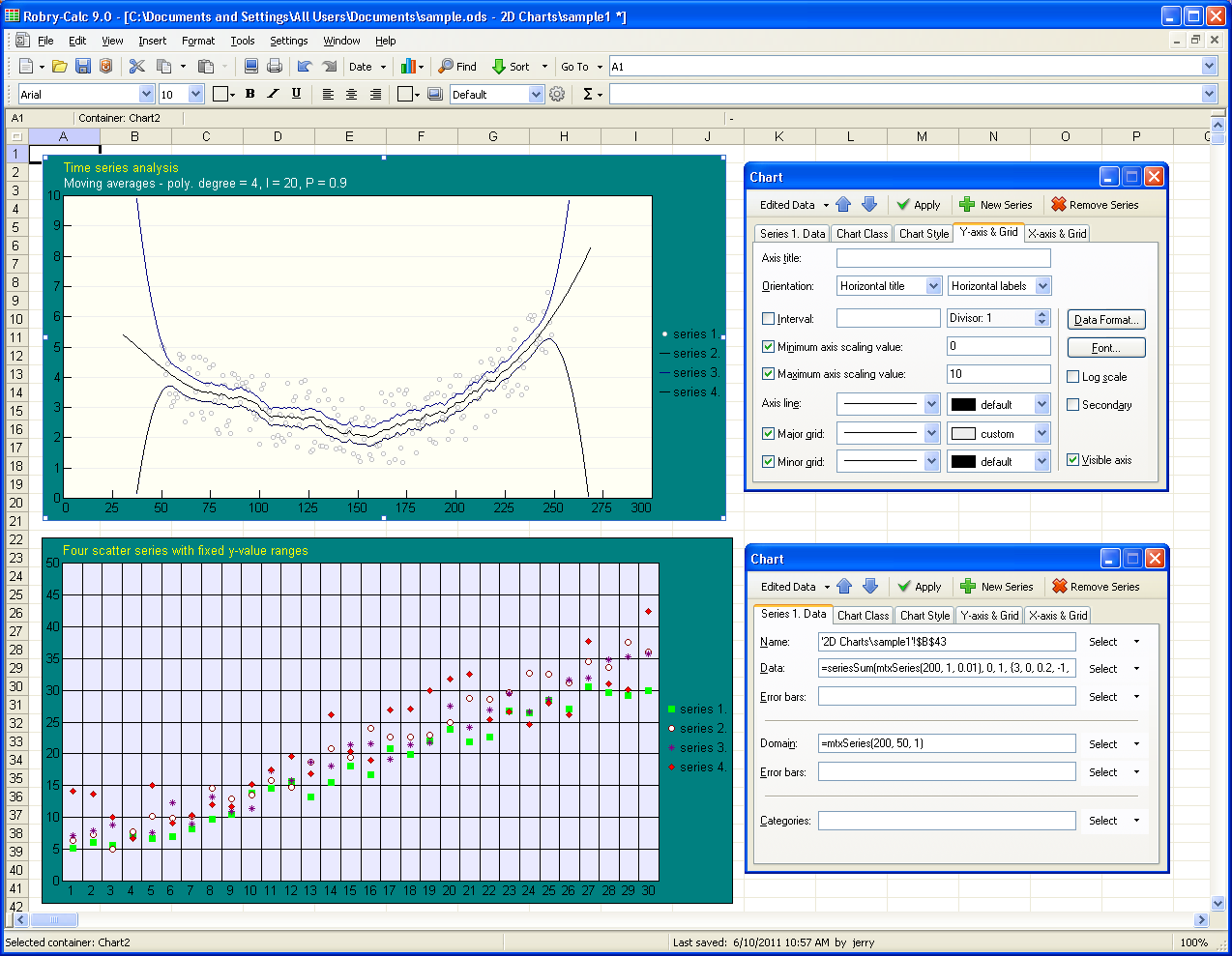Viewport: 1232px width, 956px height.
Task: Click Remove Series in the lower Chart panel
Action: [1096, 587]
